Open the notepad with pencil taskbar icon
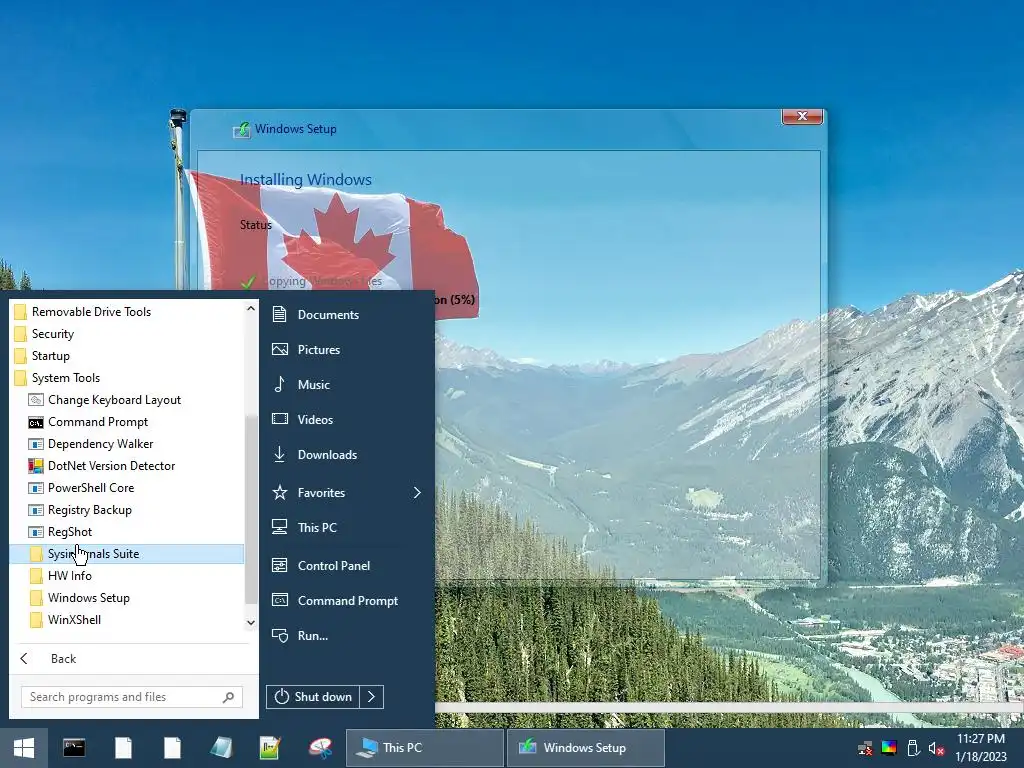 pos(270,748)
